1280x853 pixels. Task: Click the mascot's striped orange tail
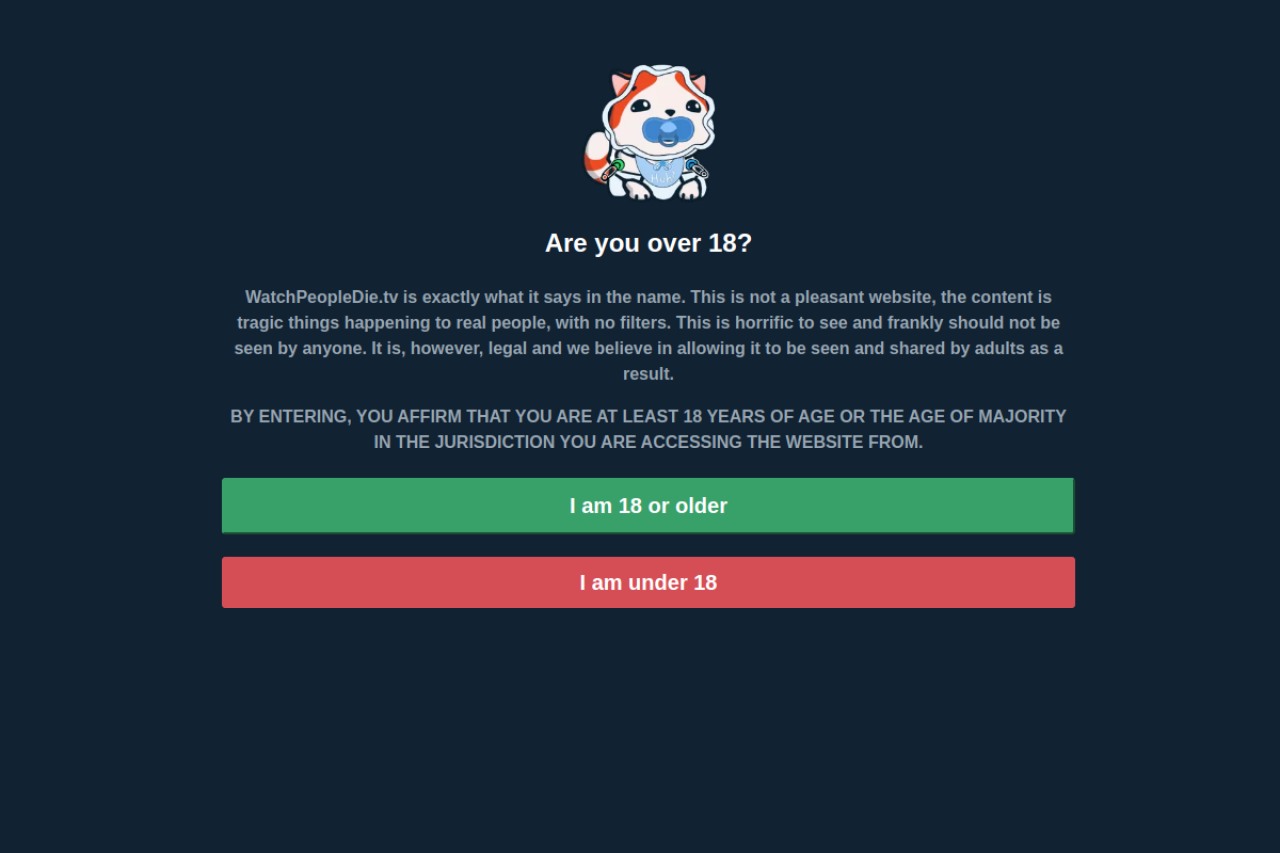[596, 158]
